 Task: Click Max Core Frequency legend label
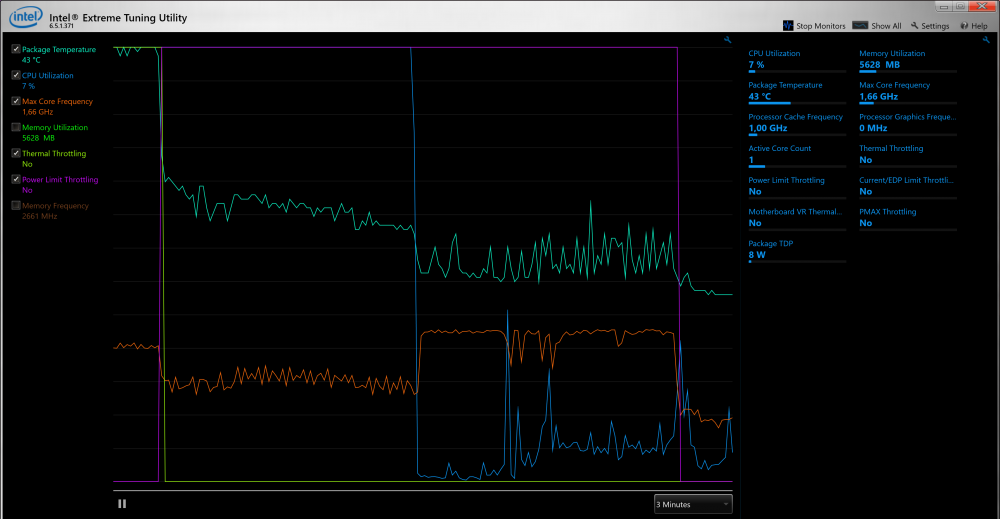tap(57, 101)
